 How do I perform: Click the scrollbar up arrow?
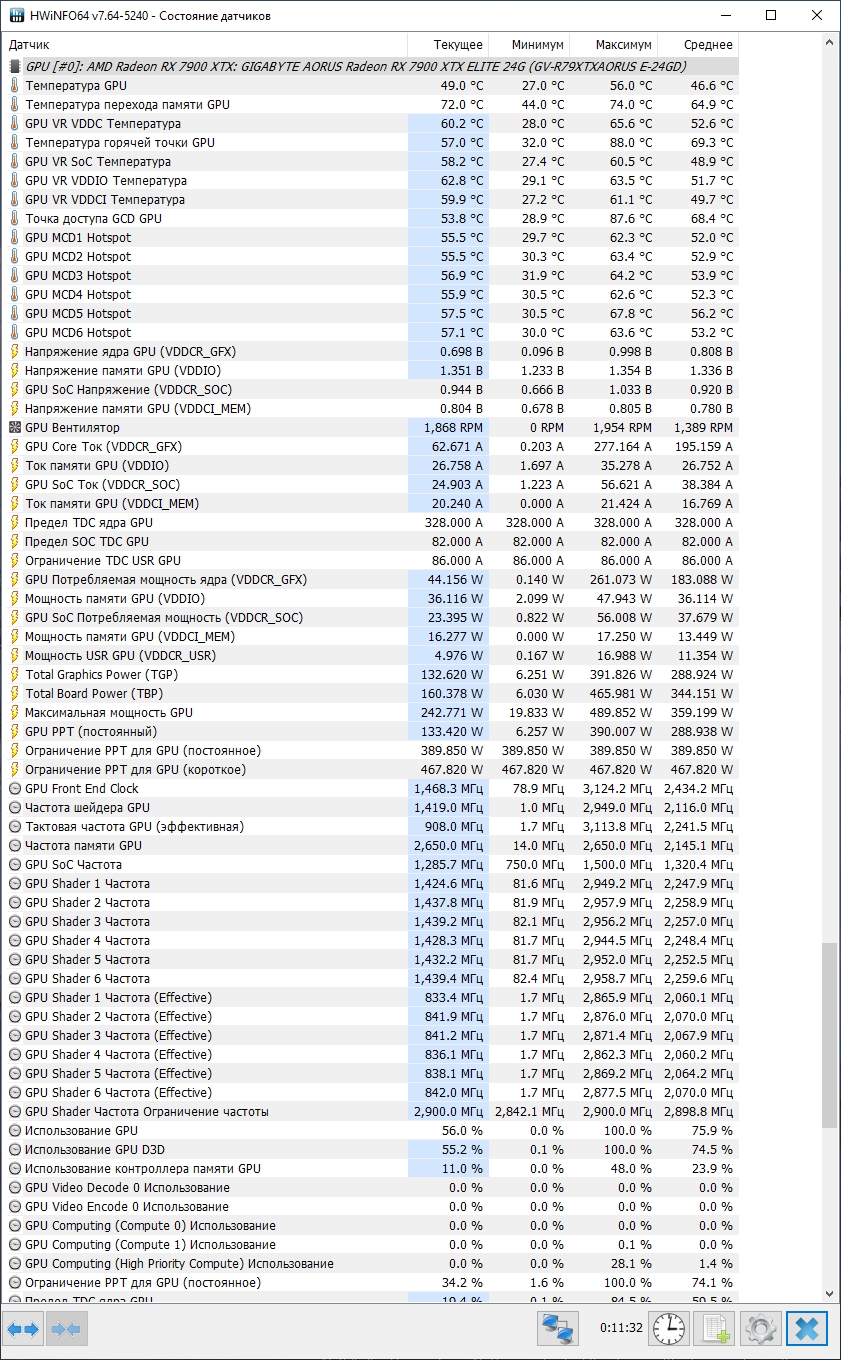829,43
